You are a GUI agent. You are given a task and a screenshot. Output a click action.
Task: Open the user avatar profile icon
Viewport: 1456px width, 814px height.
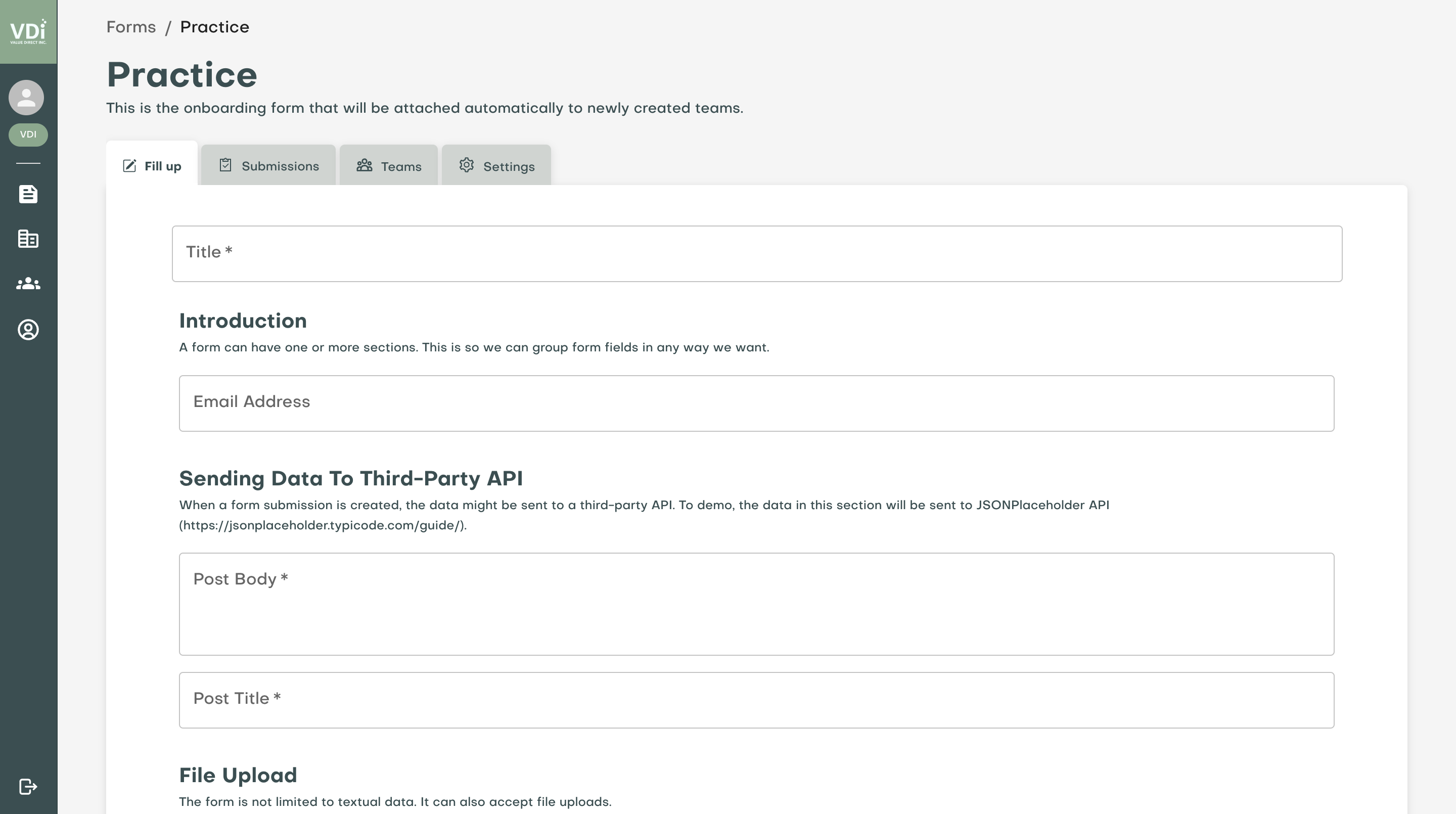coord(26,97)
